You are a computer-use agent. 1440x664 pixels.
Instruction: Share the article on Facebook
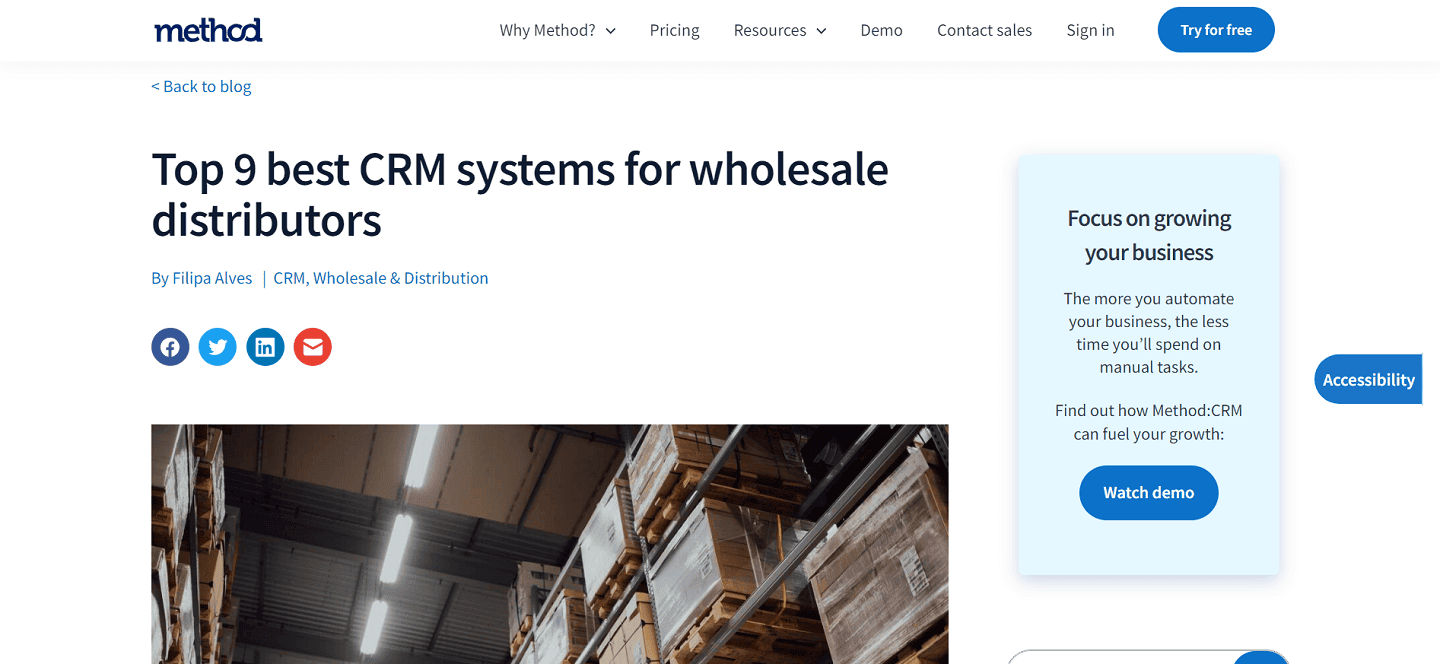coord(170,346)
